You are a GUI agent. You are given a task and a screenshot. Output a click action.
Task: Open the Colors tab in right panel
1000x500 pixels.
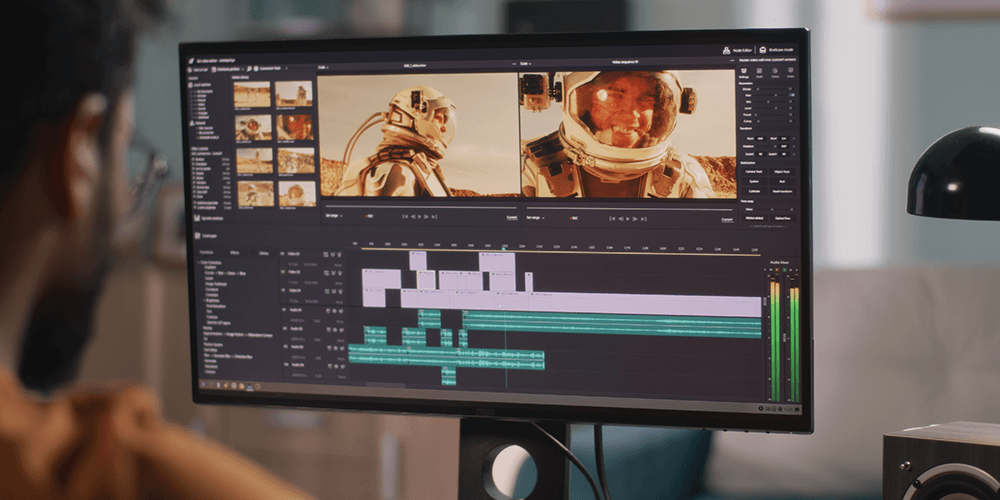[x=775, y=73]
